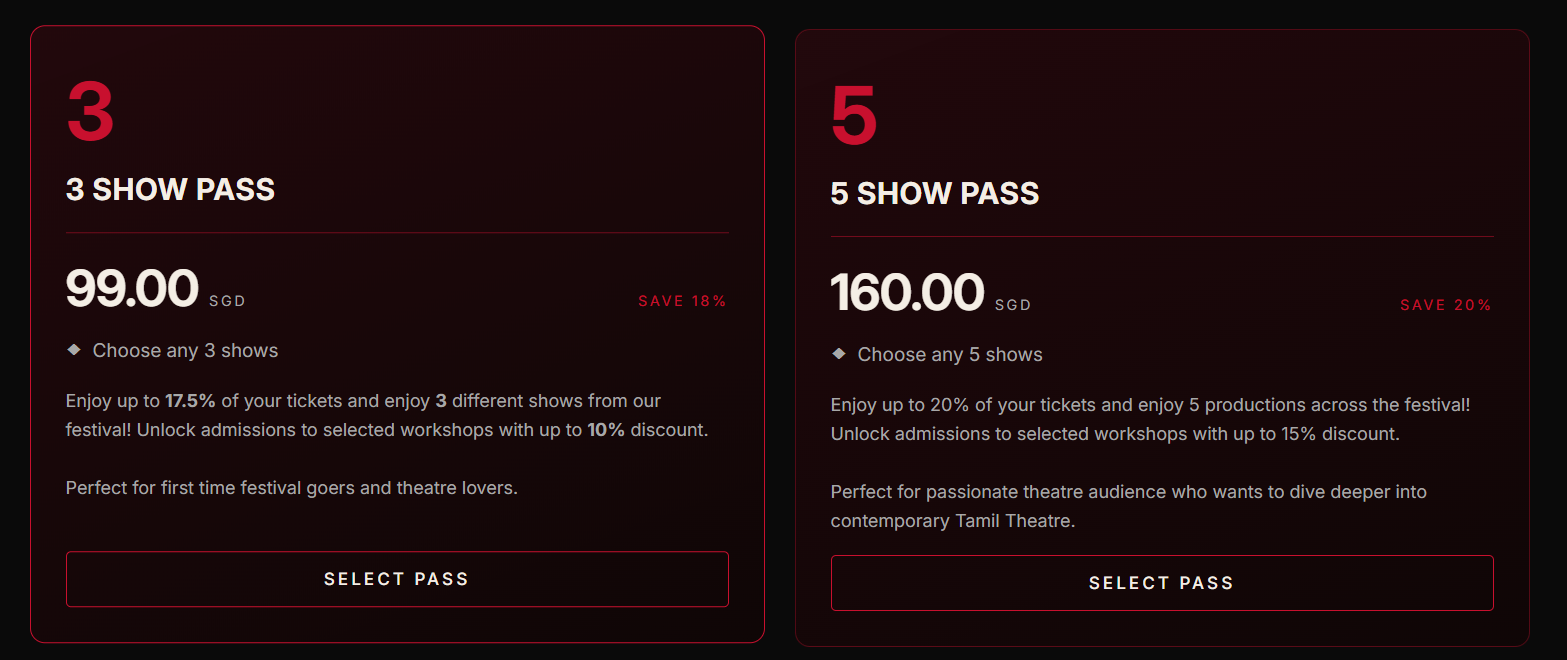Click the bold 17.5% in the 3 Show Pass description
The height and width of the screenshot is (660, 1567).
[190, 401]
